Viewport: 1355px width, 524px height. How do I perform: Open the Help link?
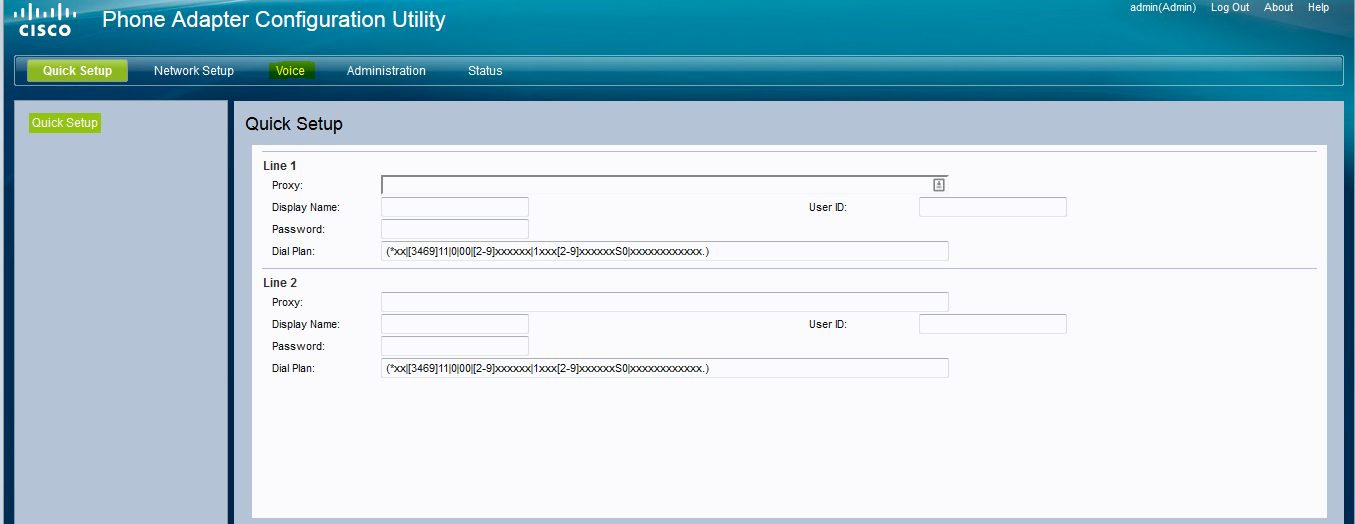point(1319,7)
